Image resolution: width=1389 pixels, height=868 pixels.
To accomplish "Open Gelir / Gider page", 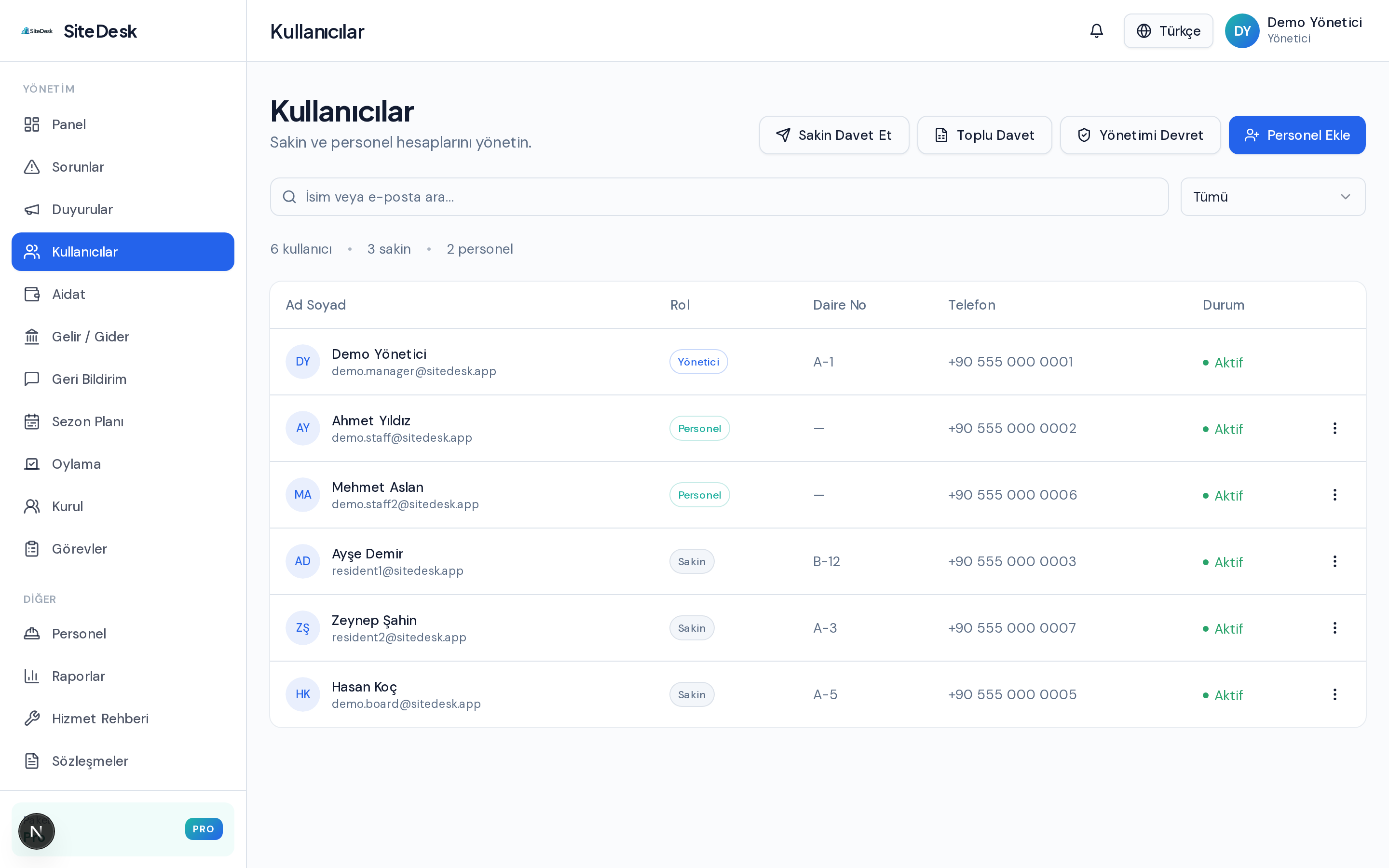I will point(123,337).
